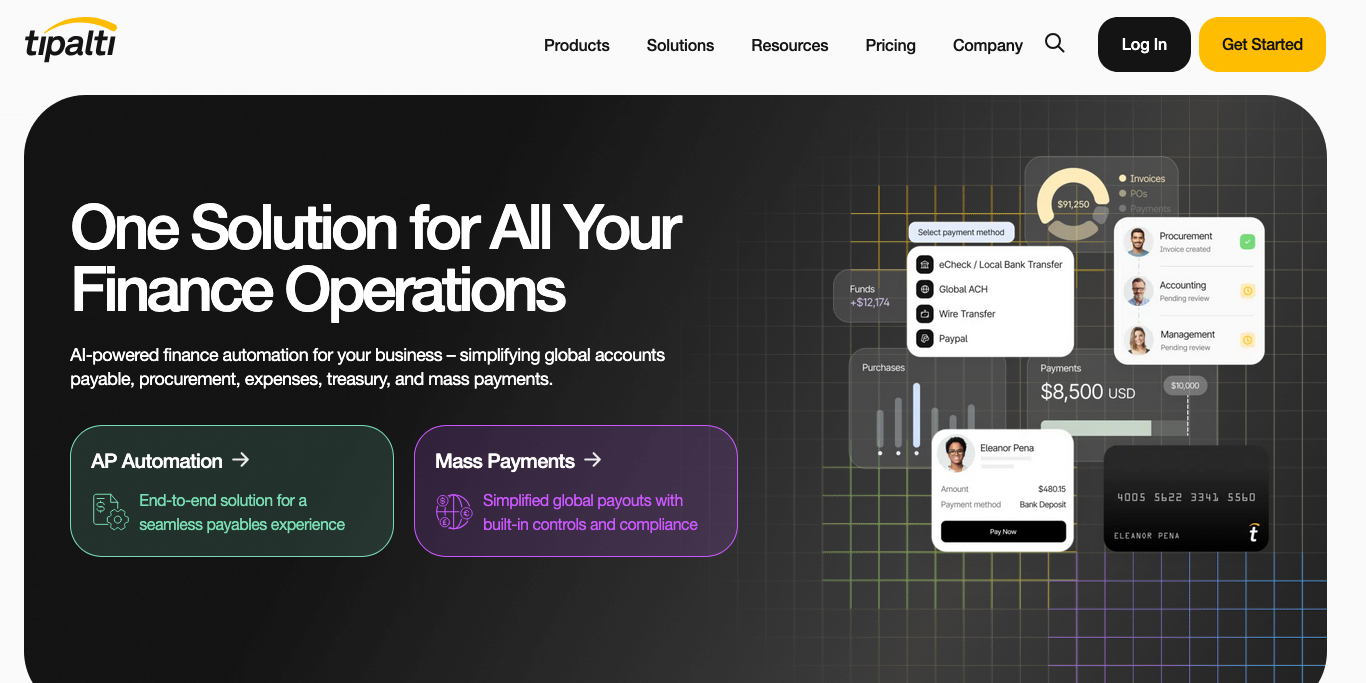Screen dimensions: 1366x683
Task: Select the Global ACH globe icon
Action: pyautogui.click(x=925, y=289)
